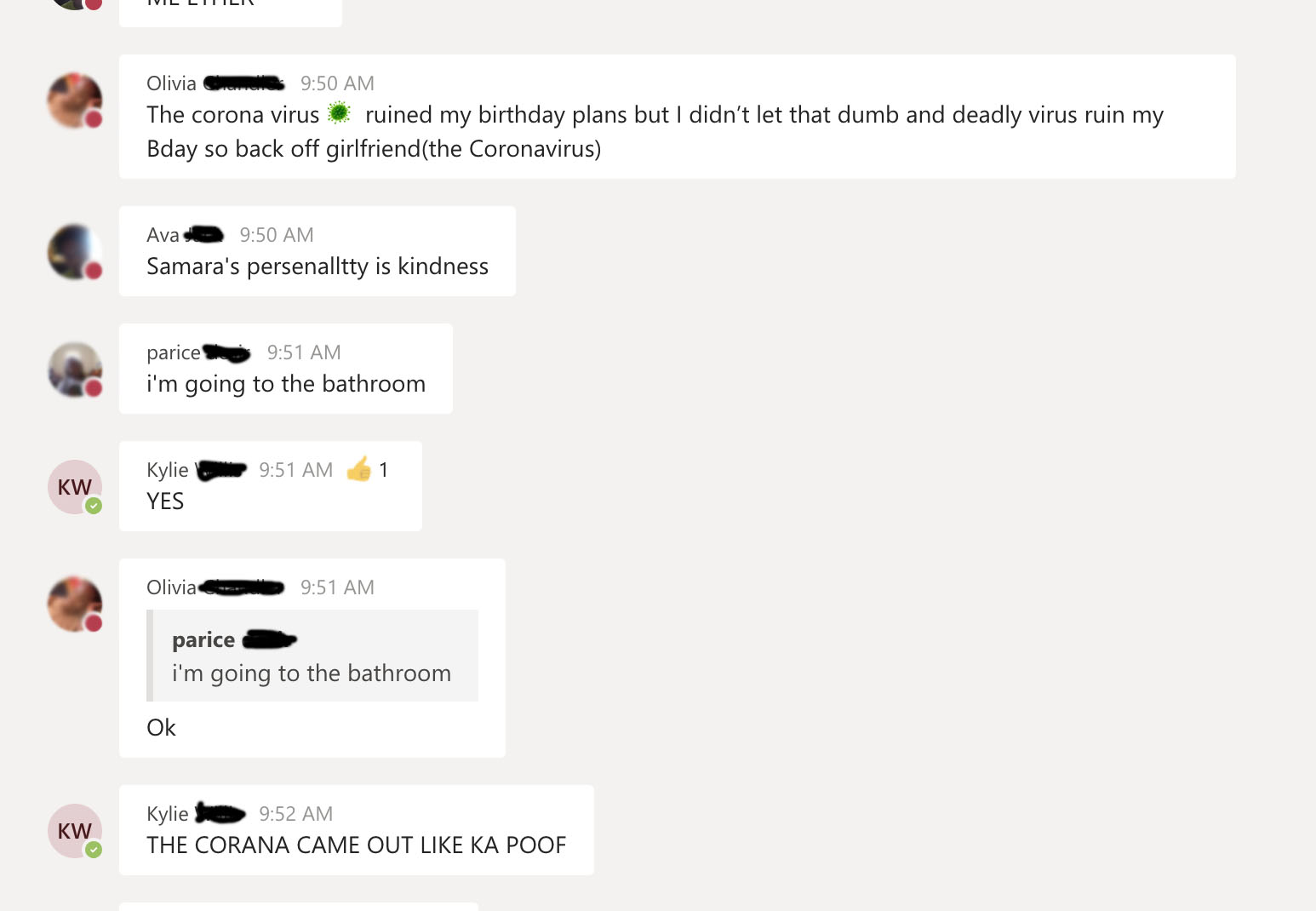Click the KW avatar beside YES message
This screenshot has width=1316, height=911.
[x=75, y=487]
